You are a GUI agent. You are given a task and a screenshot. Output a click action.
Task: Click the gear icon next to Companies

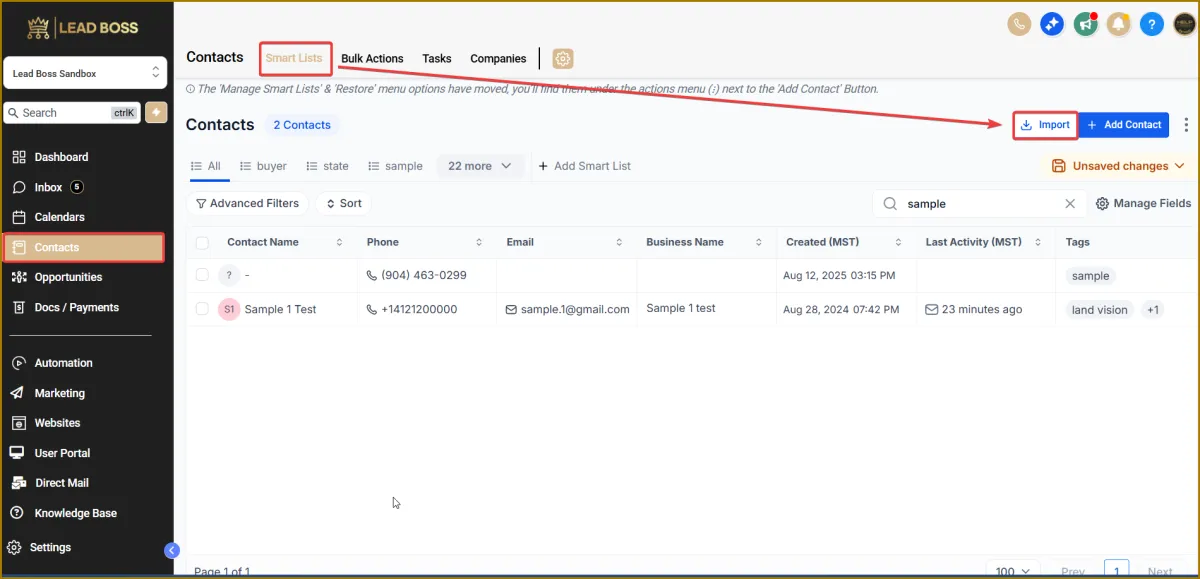(x=563, y=59)
